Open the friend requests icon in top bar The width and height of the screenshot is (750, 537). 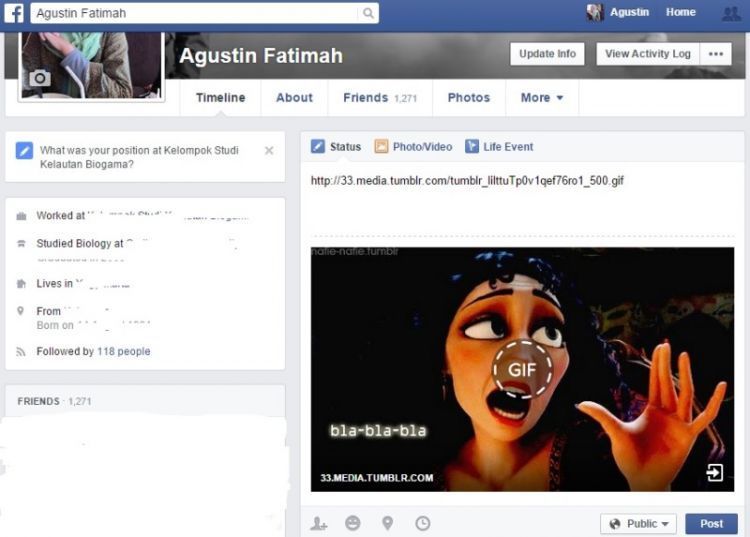731,12
